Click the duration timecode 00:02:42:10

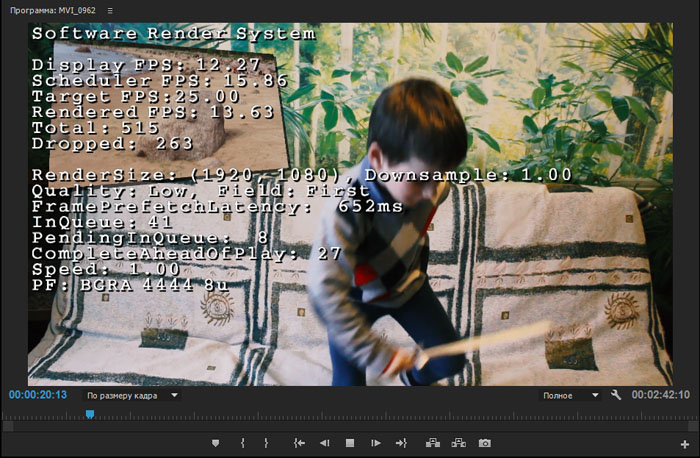point(660,395)
